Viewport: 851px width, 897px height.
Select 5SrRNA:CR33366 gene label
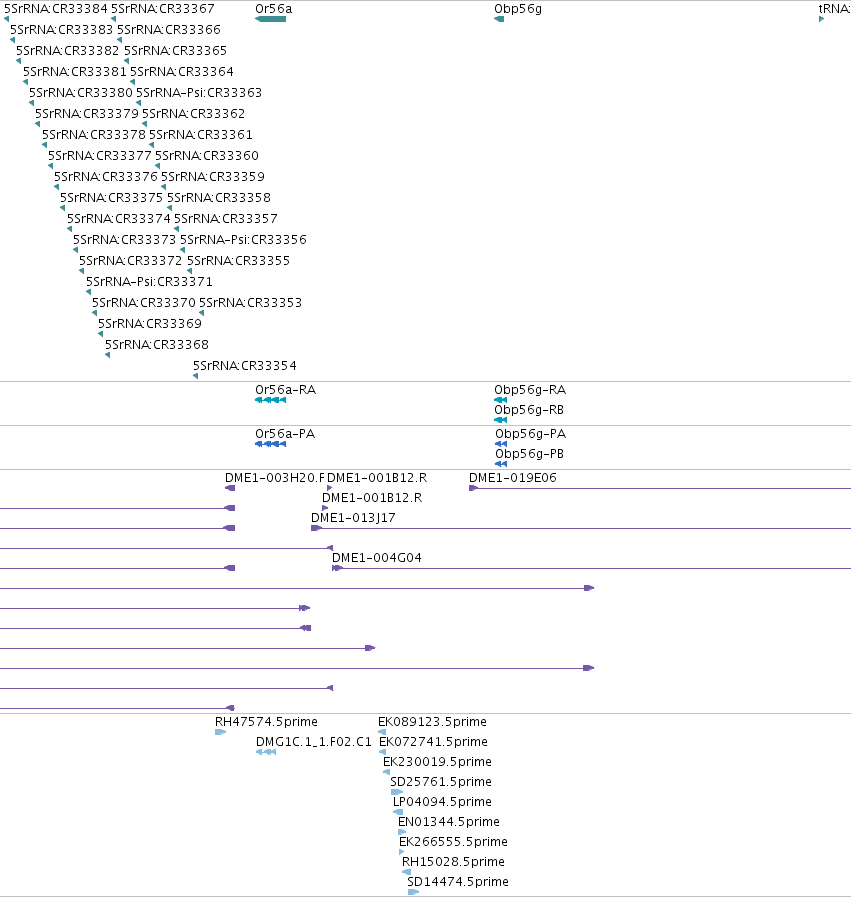(169, 30)
